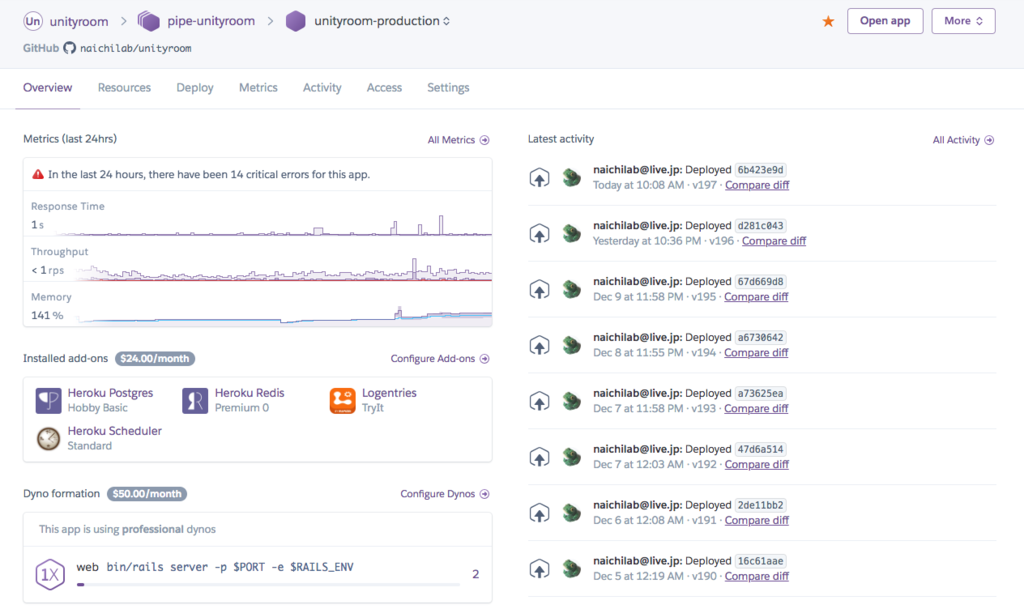Click the Heroku Postgres add-on icon

click(48, 400)
